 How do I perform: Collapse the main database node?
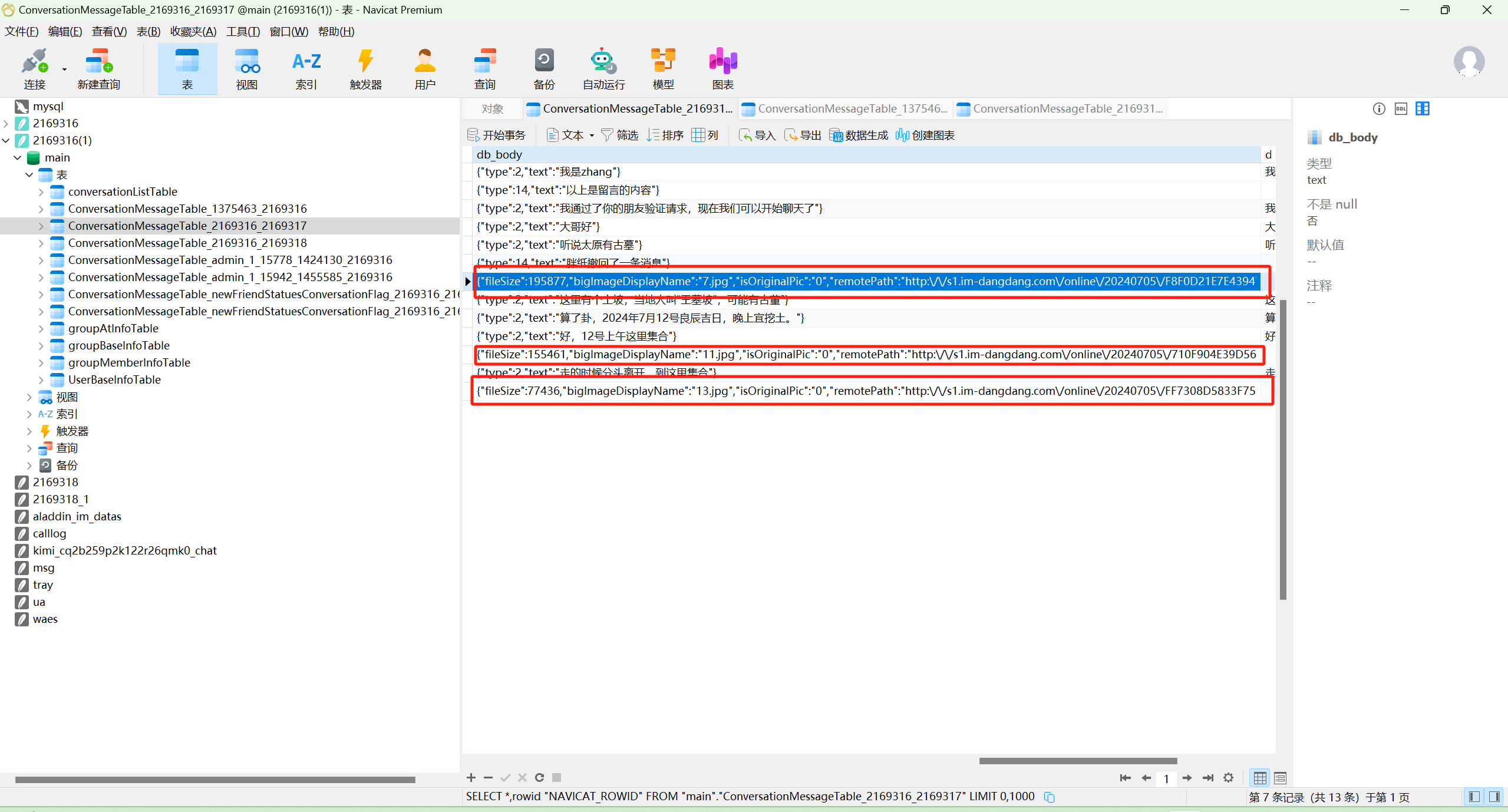(x=18, y=158)
